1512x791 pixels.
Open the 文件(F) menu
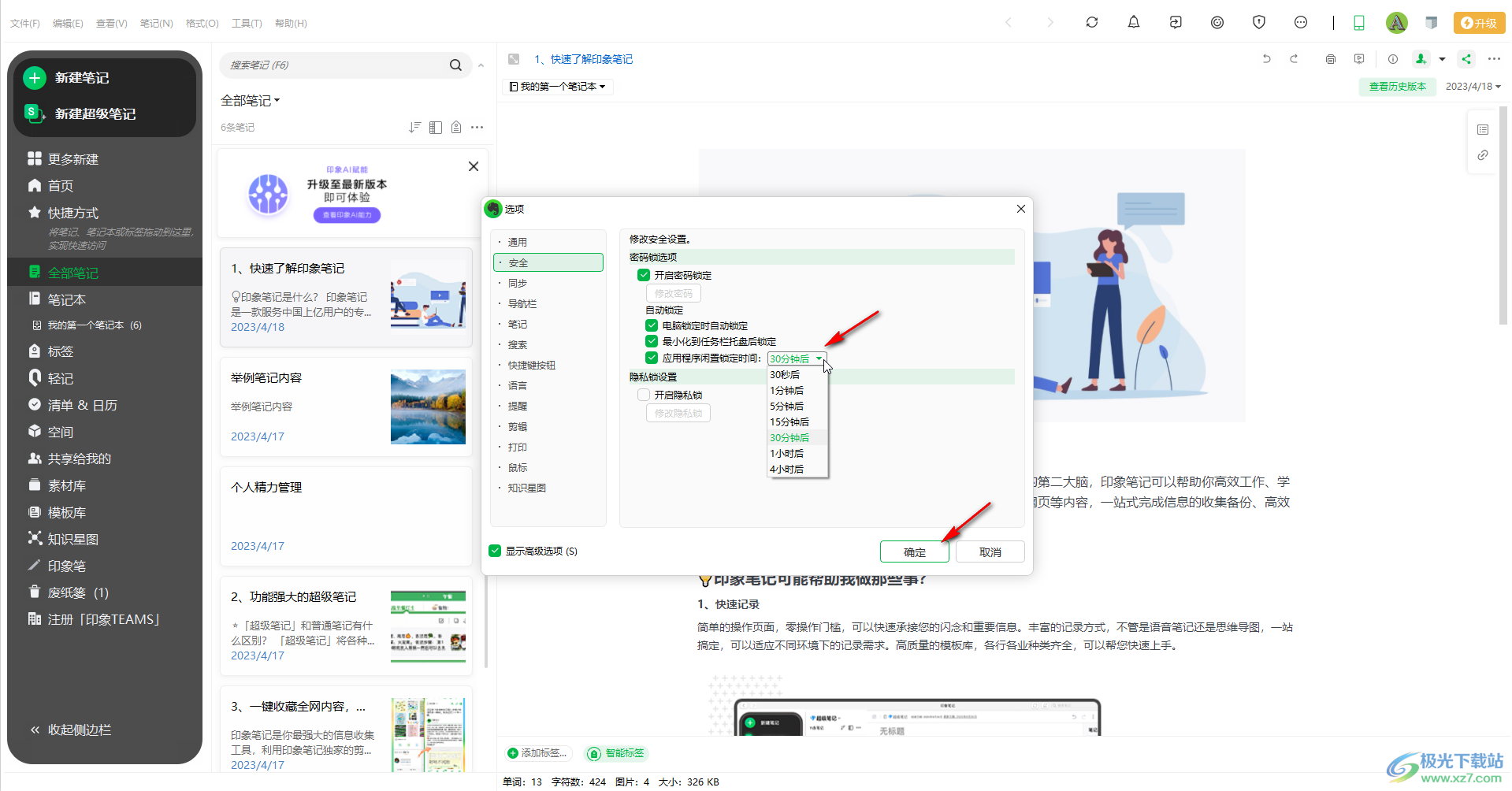25,24
